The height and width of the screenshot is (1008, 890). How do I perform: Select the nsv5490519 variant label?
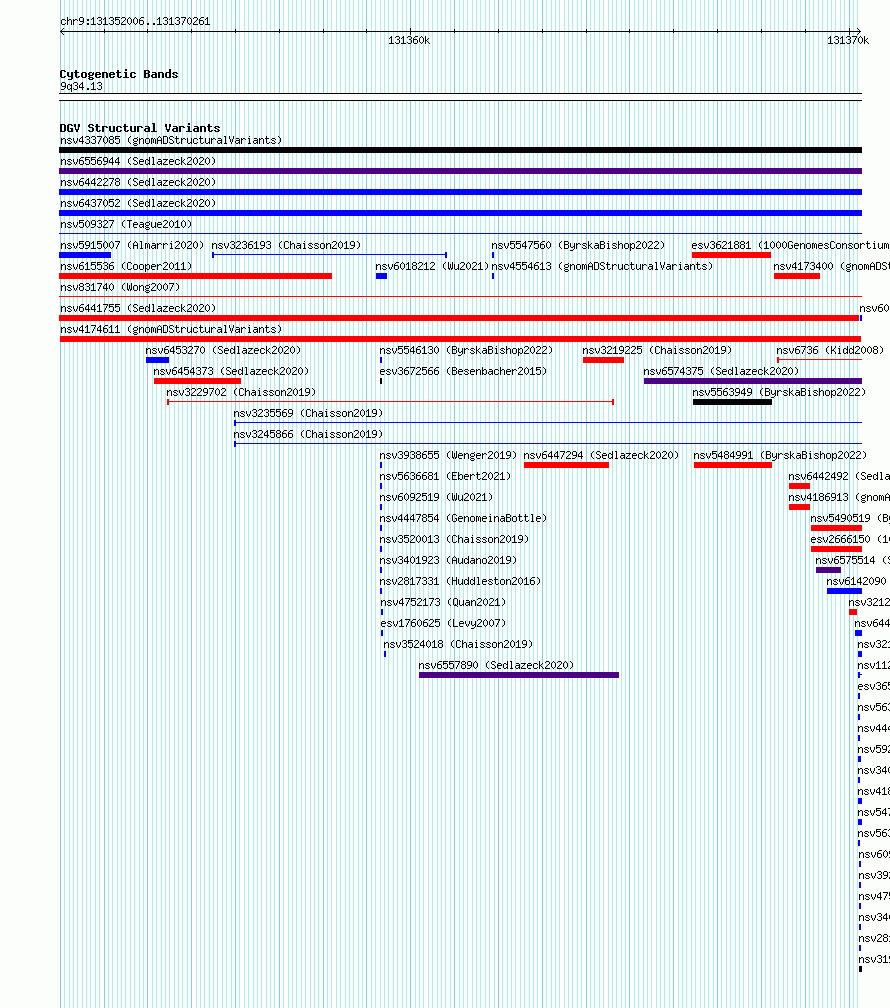coord(850,518)
